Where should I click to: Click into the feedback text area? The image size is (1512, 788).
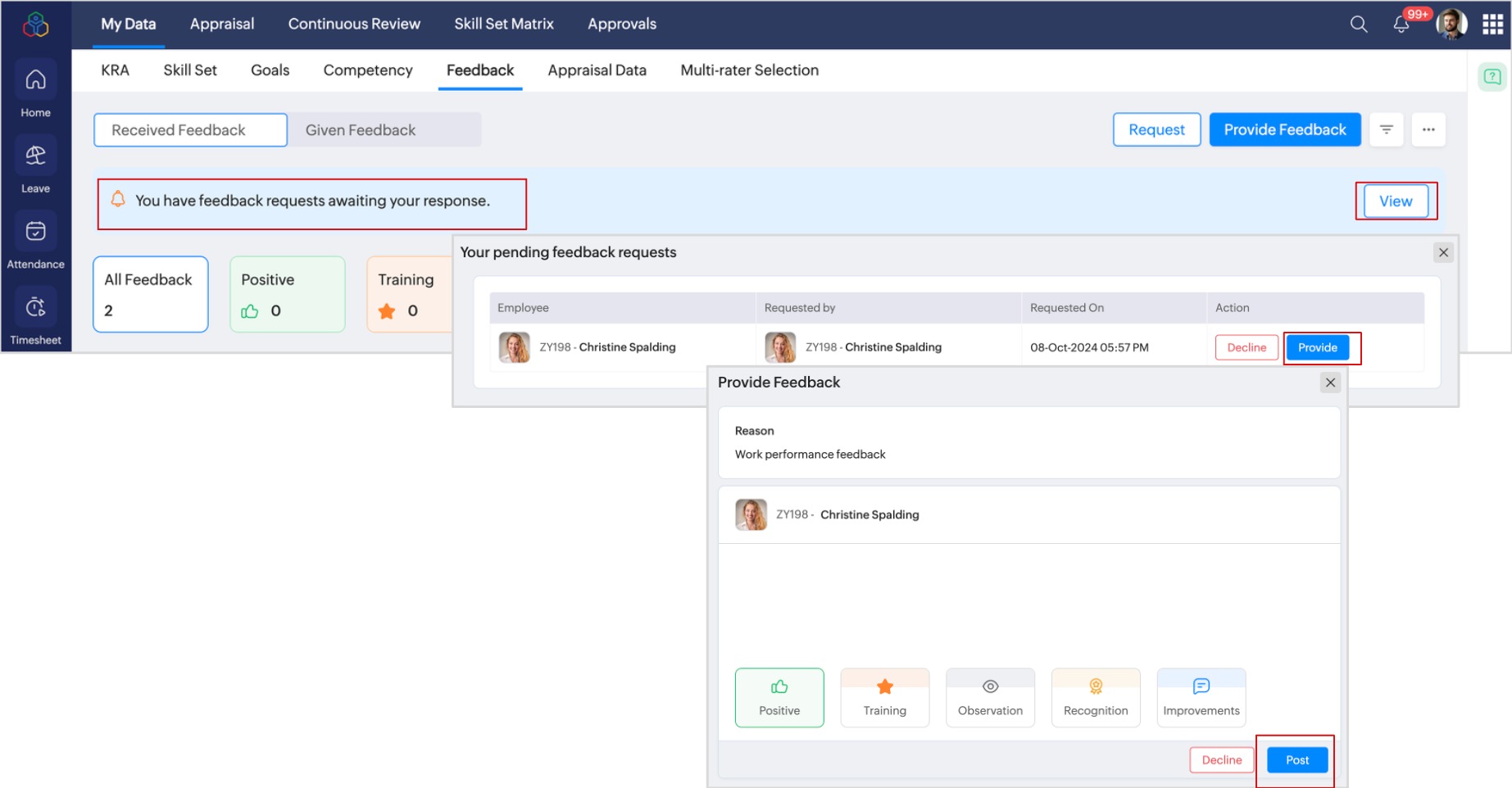(x=1028, y=602)
